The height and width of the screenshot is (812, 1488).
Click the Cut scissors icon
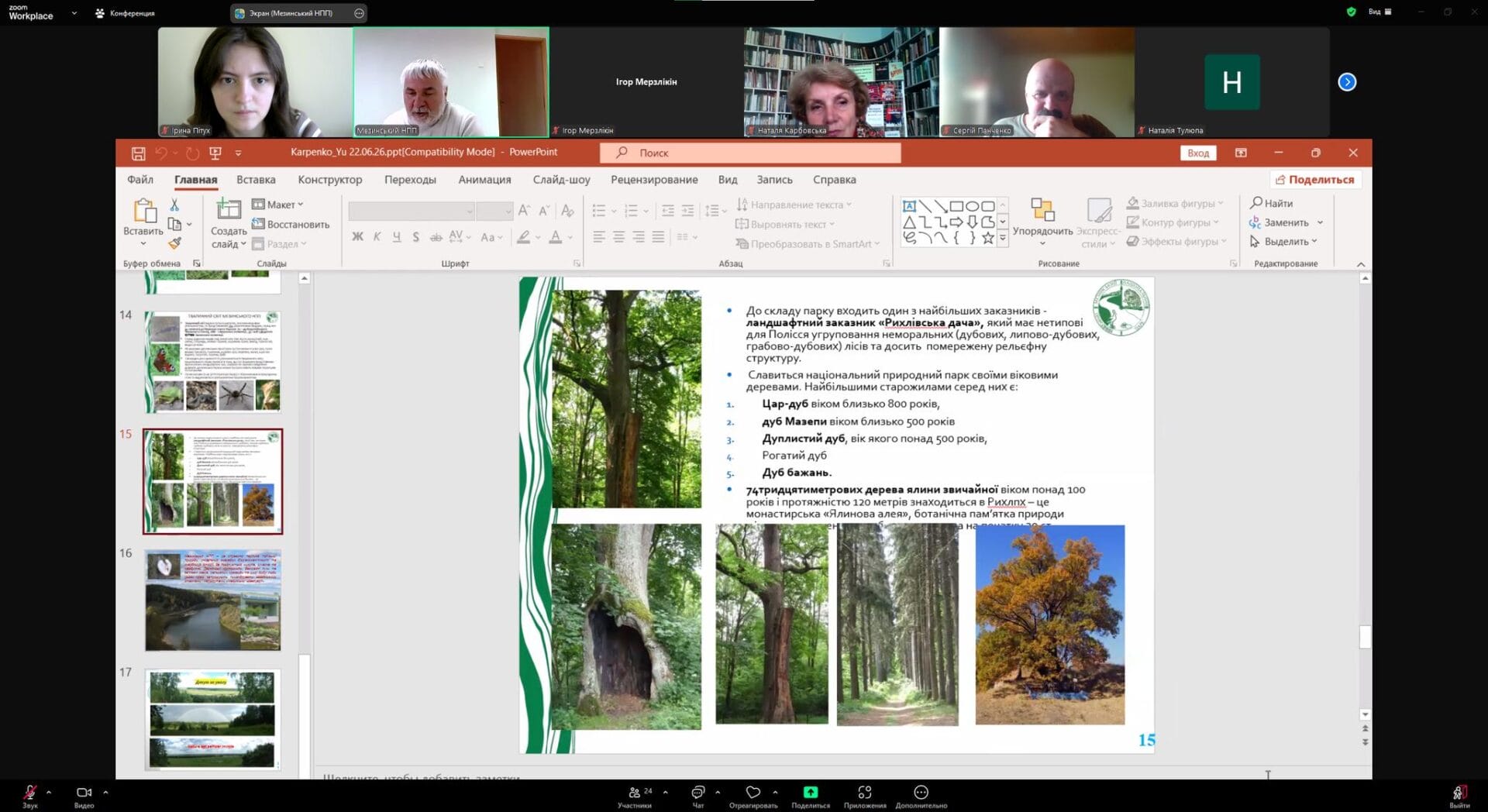[x=174, y=205]
